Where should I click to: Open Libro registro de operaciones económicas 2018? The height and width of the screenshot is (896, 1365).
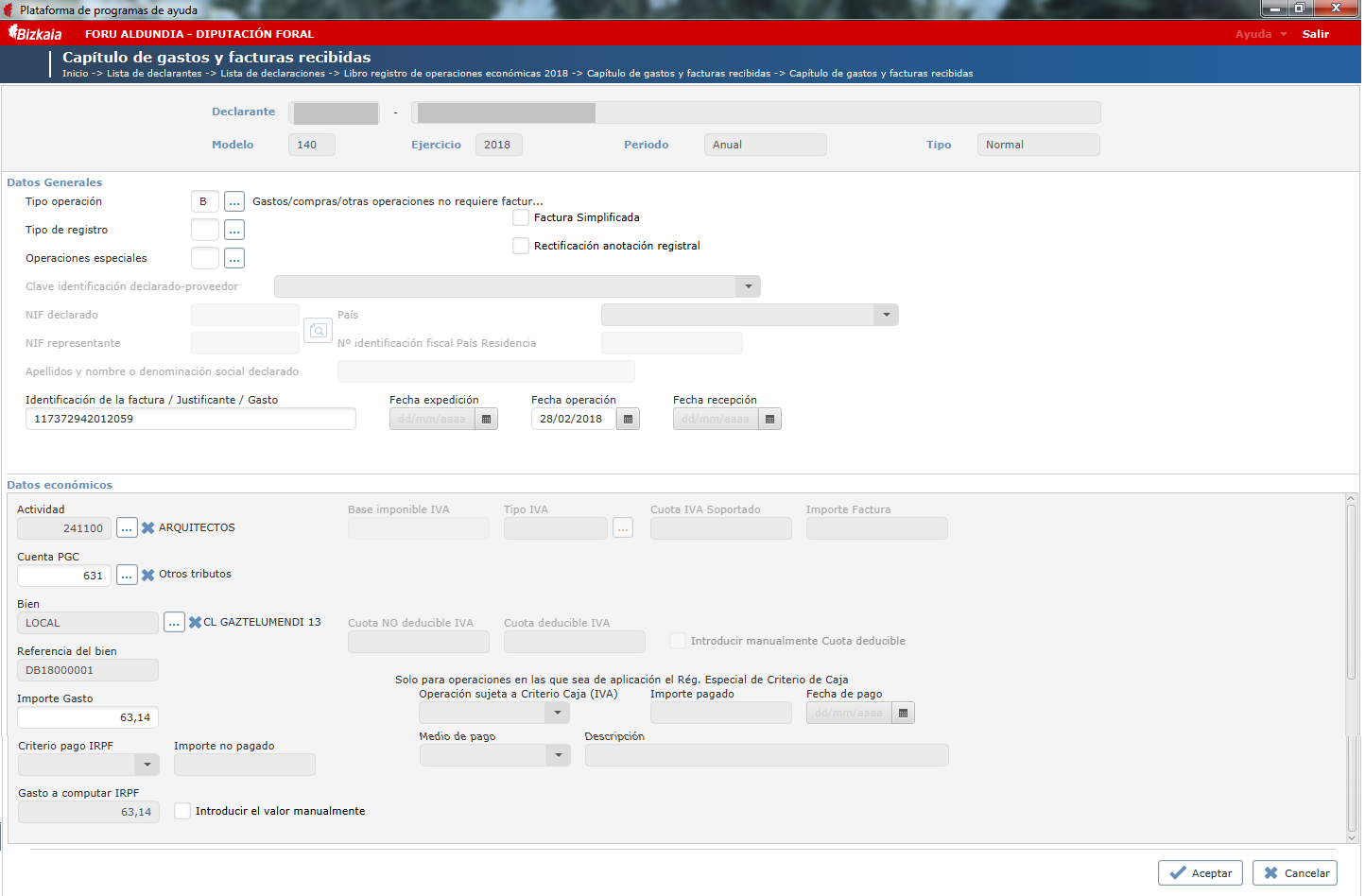pyautogui.click(x=456, y=74)
